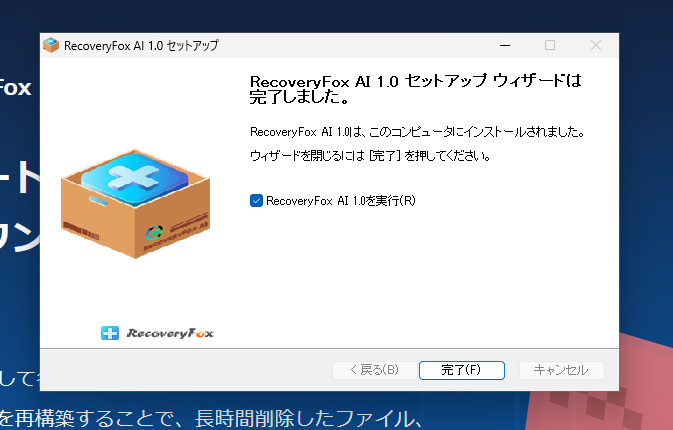Click the installer box icon in title bar

tap(51, 45)
